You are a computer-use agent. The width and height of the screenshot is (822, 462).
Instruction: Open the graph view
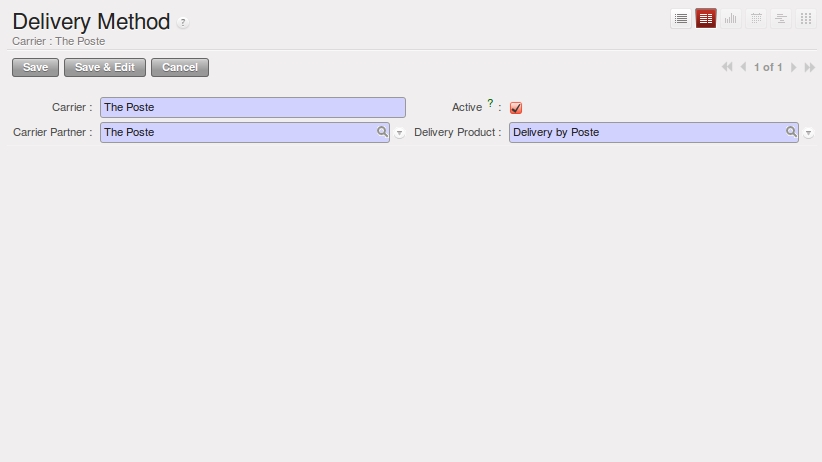point(731,18)
